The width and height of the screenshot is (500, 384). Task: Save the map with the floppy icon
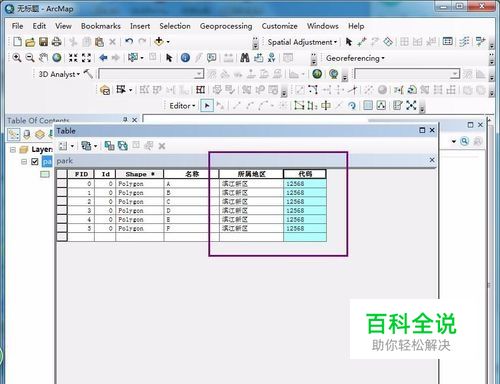[x=43, y=42]
